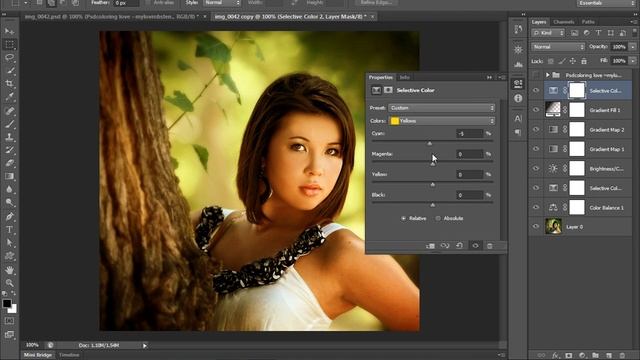Toggle adjustment visibility eye in Properties panel
Viewport: 640px width, 360px height.
pos(475,246)
